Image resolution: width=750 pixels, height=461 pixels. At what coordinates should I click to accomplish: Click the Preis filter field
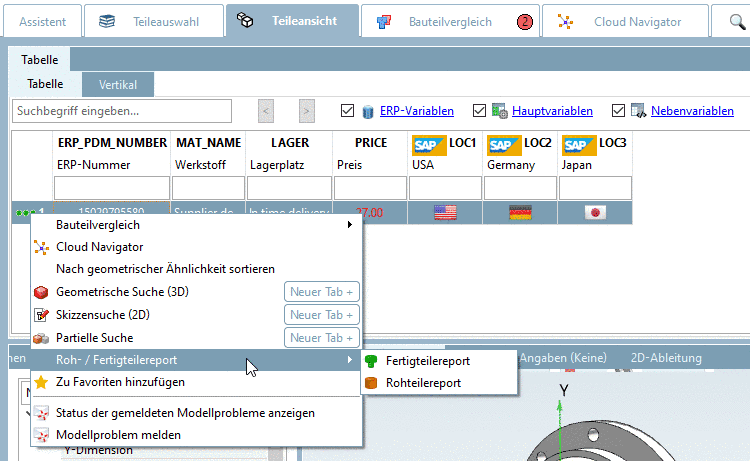click(x=370, y=188)
